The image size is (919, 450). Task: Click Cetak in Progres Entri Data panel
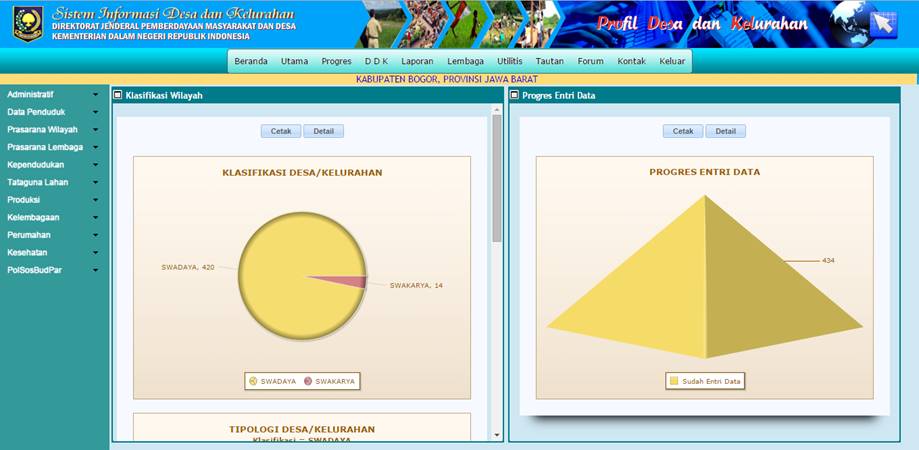tap(683, 131)
